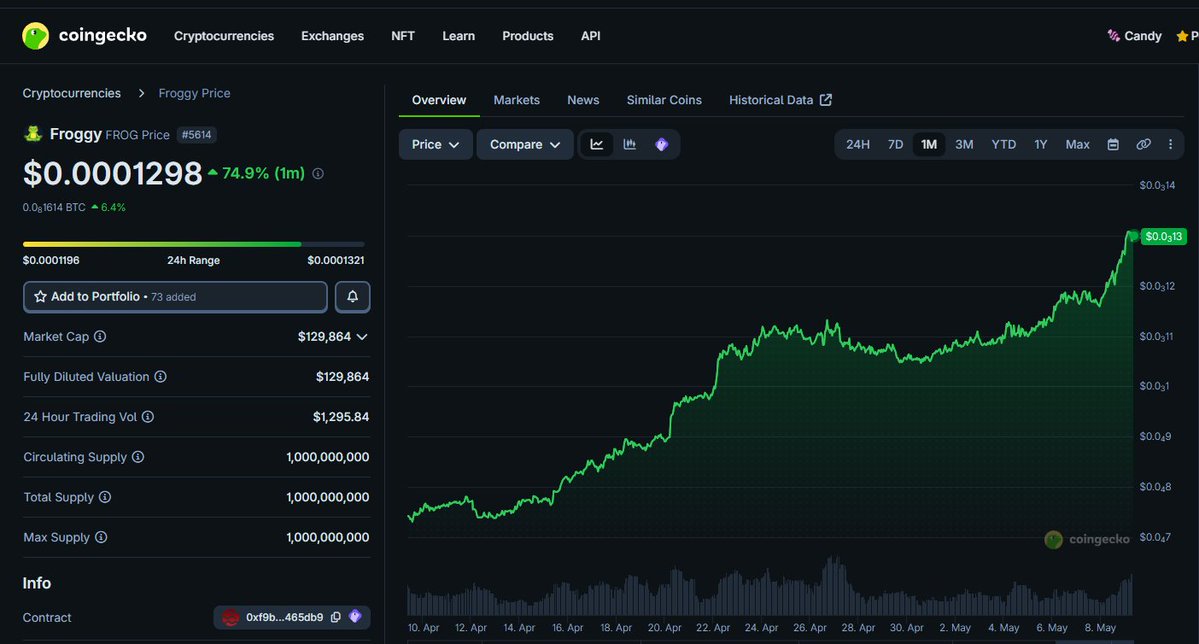Open the NFT nav menu

pos(403,36)
